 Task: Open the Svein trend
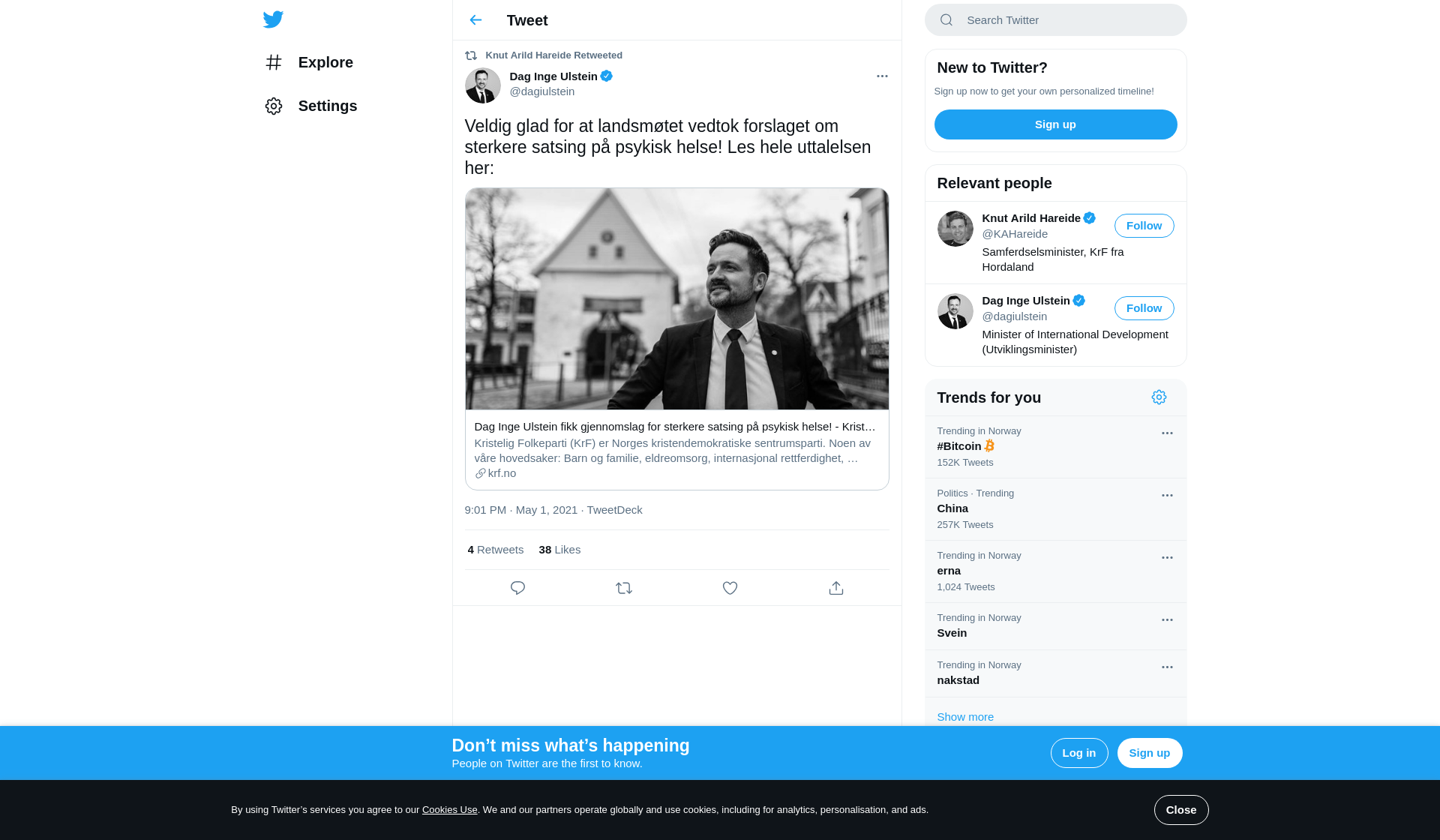coord(1056,626)
